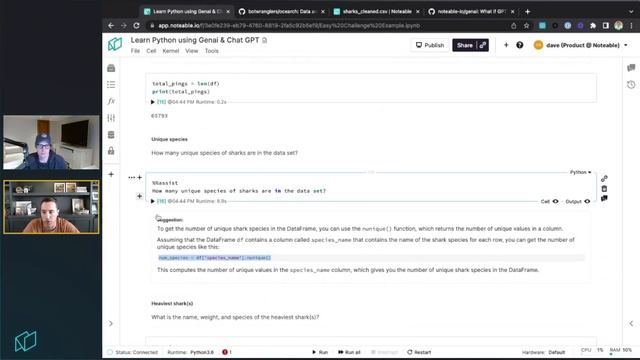The width and height of the screenshot is (640, 360).
Task: Open the sliders parameters sidebar icon
Action: point(111,118)
